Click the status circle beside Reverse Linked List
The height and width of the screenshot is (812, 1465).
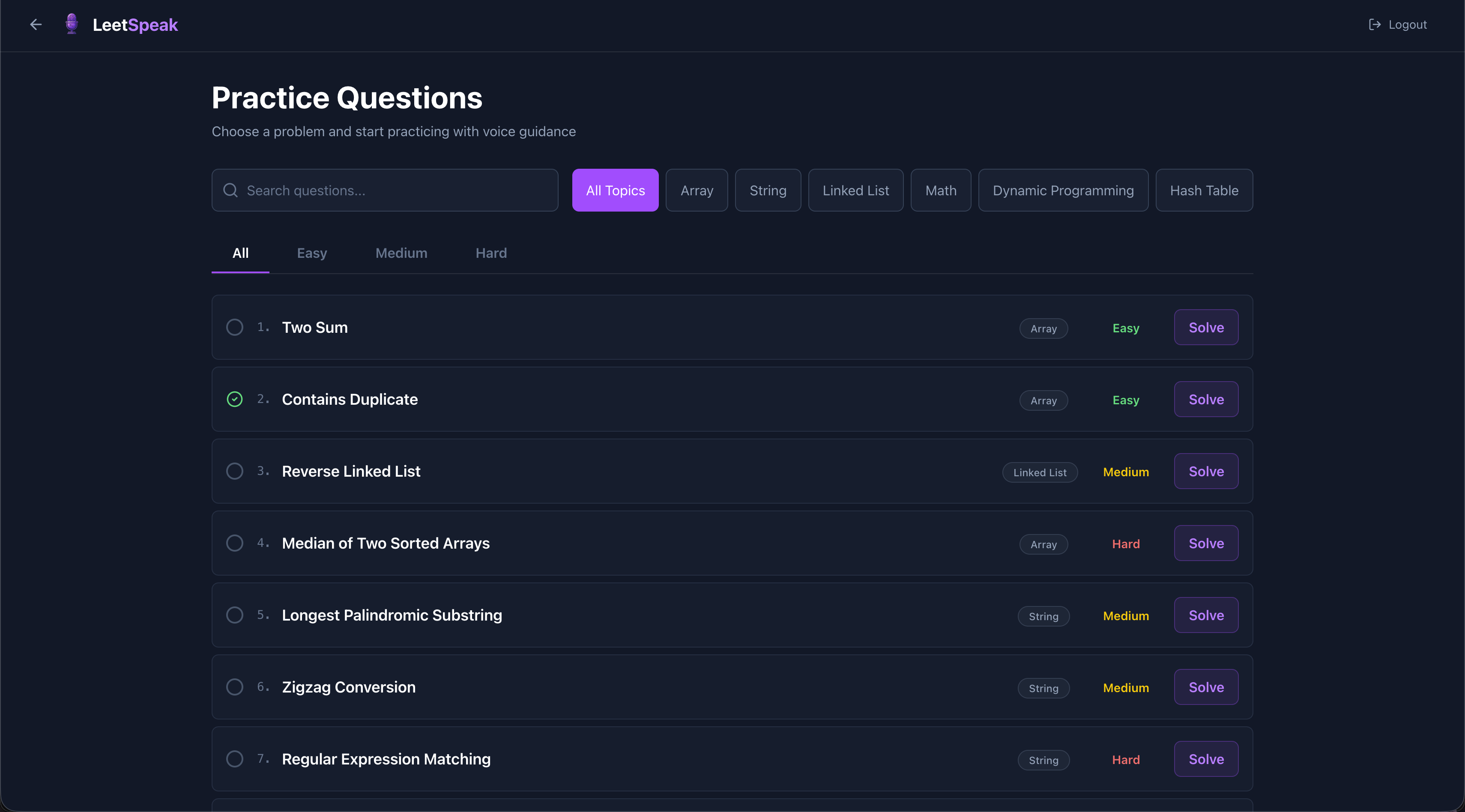[x=234, y=472]
